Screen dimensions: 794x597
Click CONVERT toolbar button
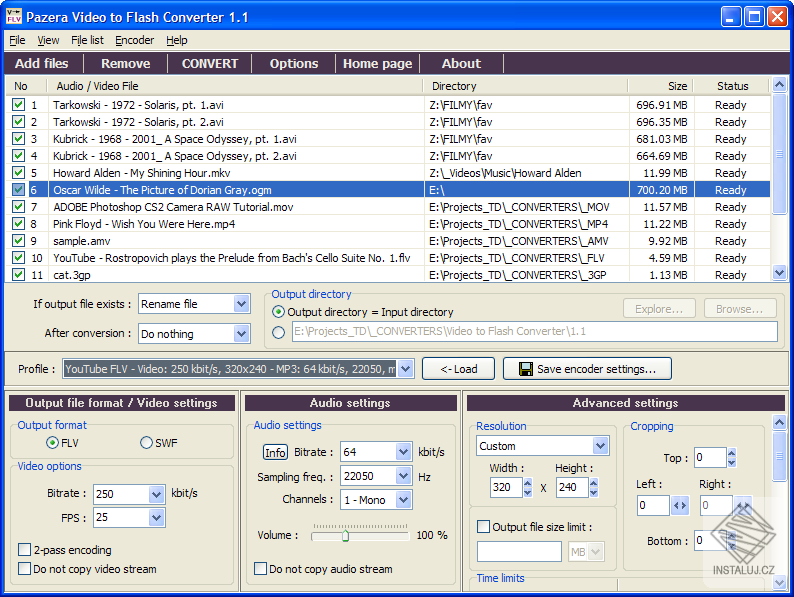[x=210, y=63]
